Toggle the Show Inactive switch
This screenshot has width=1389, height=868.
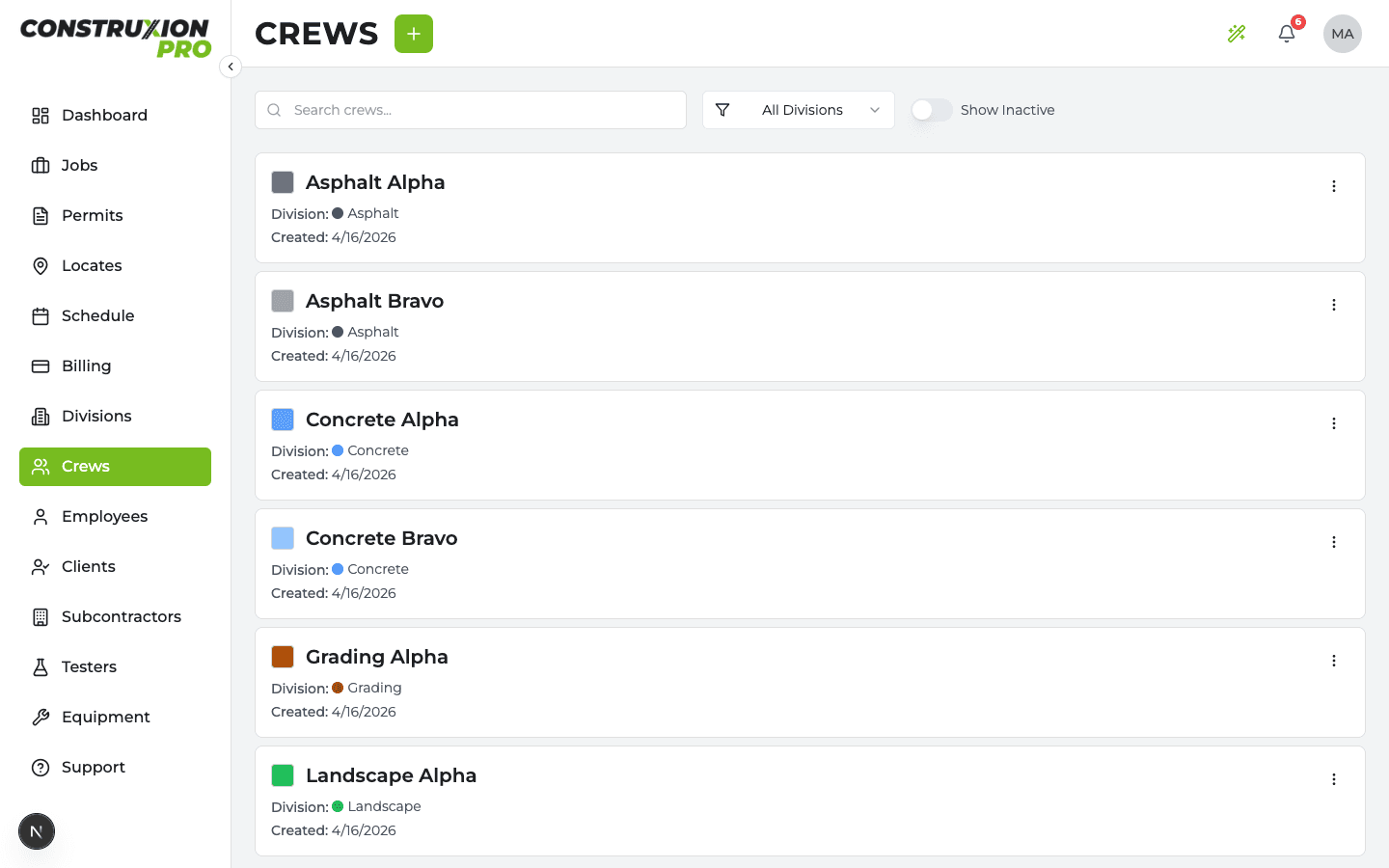[x=932, y=110]
